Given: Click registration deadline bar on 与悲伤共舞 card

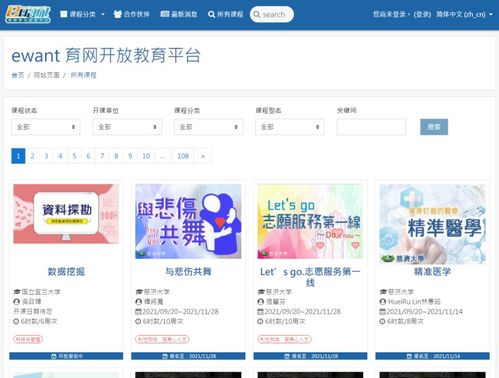Looking at the screenshot, I should [x=188, y=356].
